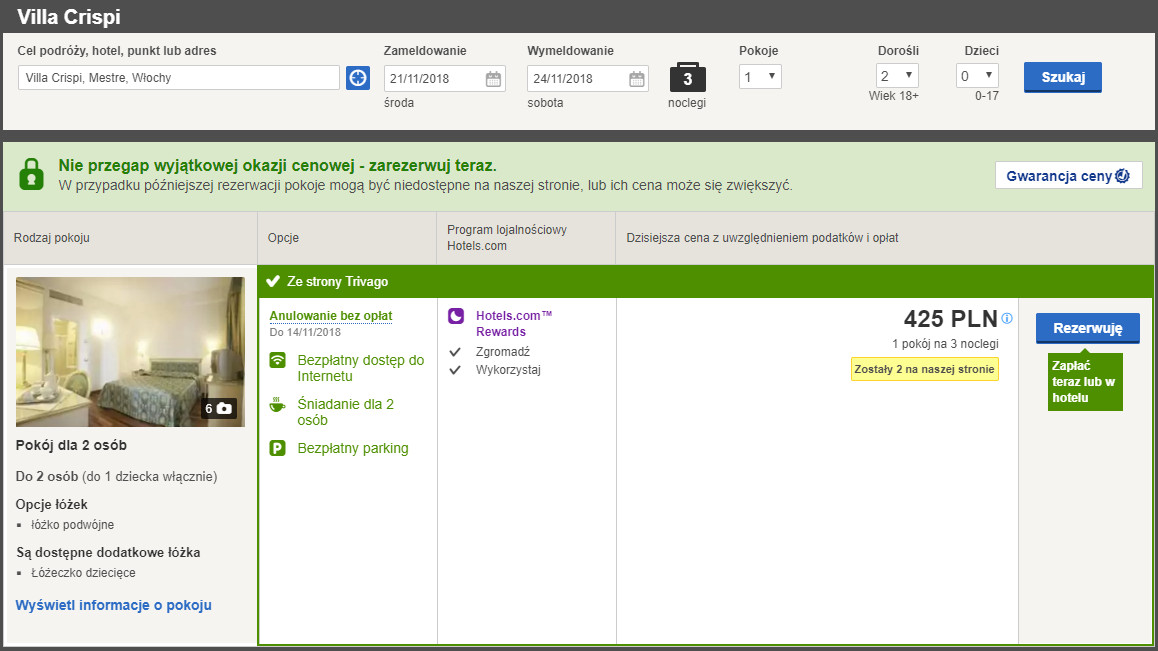
Task: Click the Hotels.com Rewards moon icon
Action: point(456,316)
